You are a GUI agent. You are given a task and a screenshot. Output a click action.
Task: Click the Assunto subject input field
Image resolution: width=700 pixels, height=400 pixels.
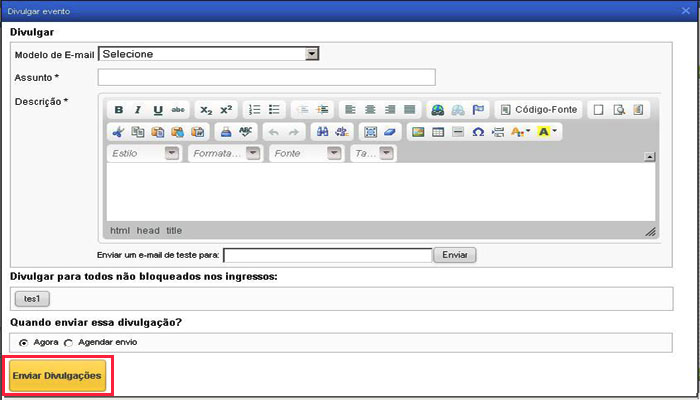pyautogui.click(x=266, y=77)
